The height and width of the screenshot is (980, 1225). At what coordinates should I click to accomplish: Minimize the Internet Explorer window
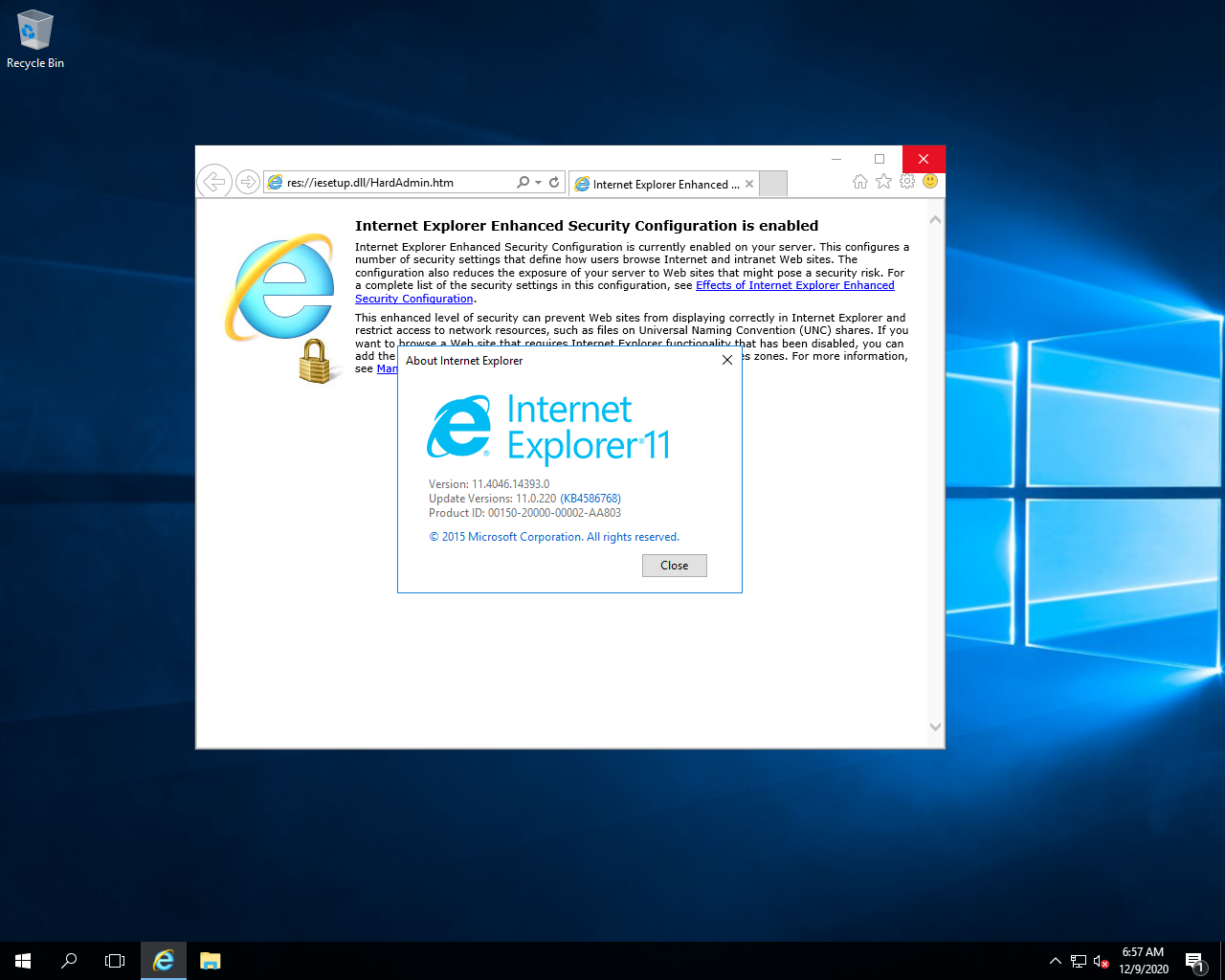(x=836, y=159)
